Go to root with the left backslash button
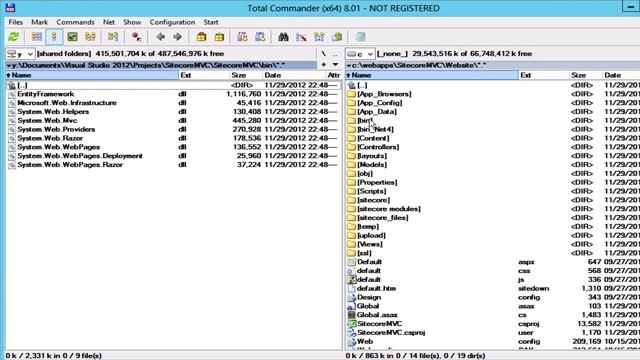640x360 pixels. 323,53
